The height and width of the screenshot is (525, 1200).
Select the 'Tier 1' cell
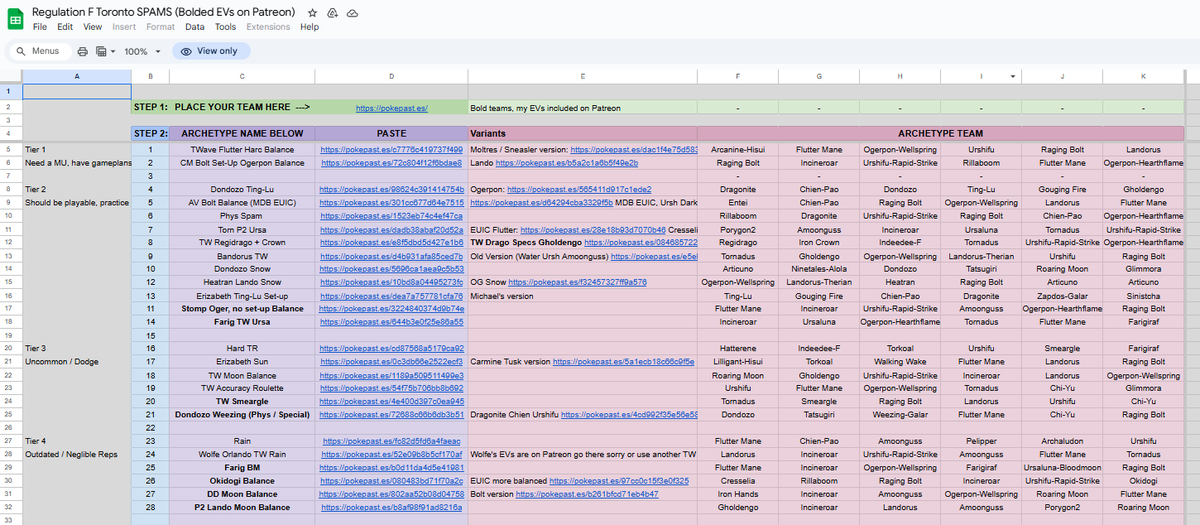click(x=77, y=149)
